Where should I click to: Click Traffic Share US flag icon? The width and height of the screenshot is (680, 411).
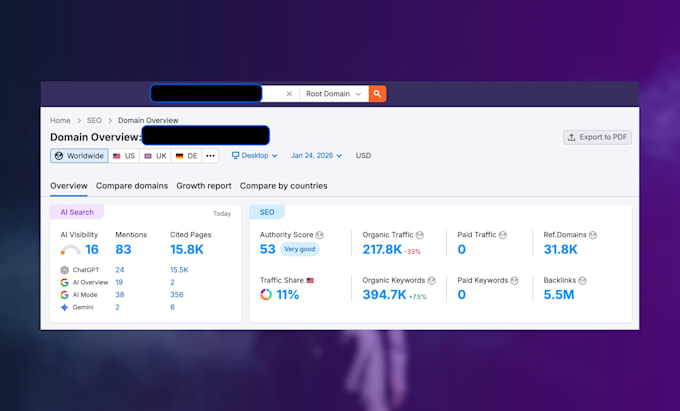[x=310, y=281]
